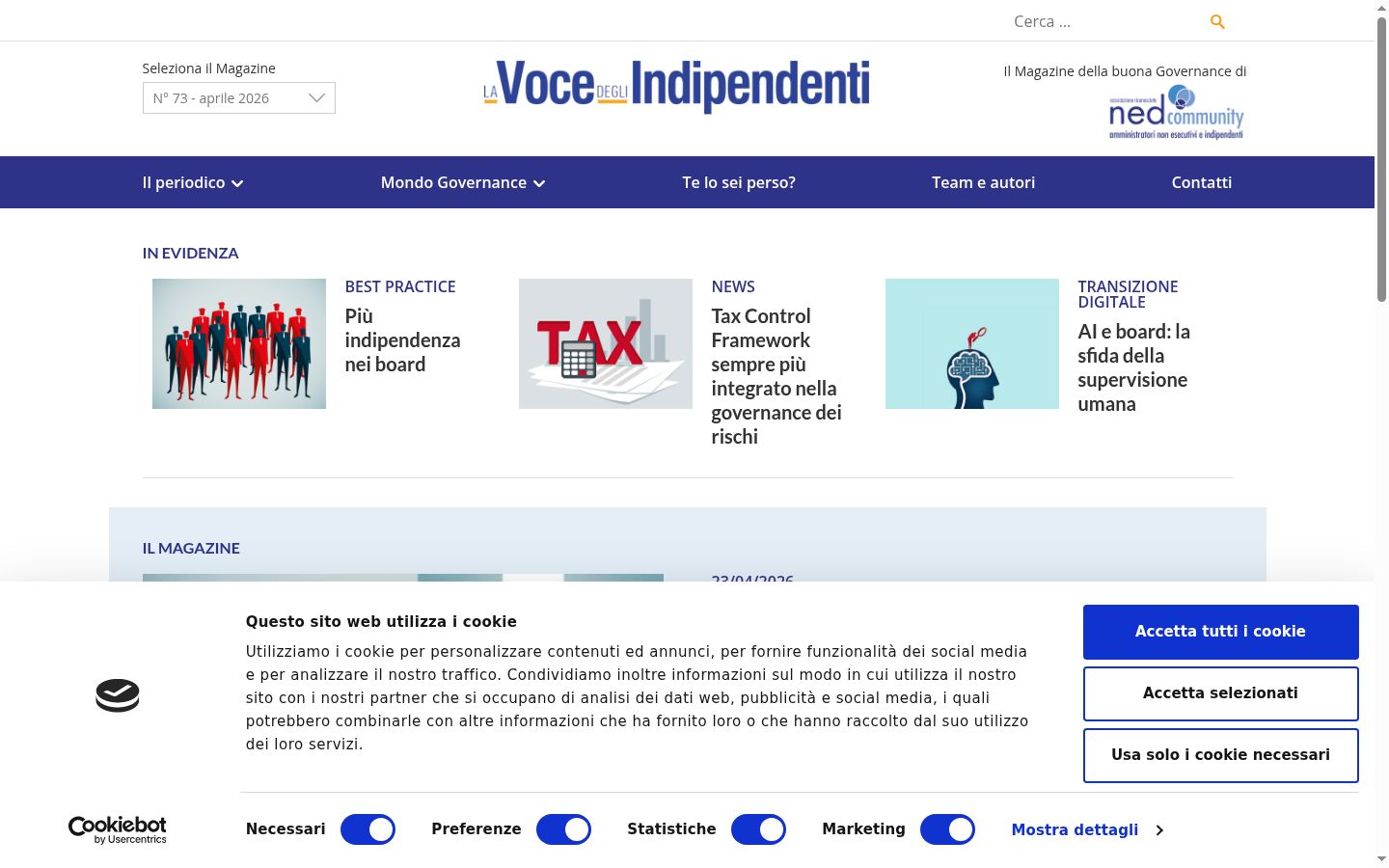Expand the Il periodico menu
1389x868 pixels.
[x=193, y=182]
